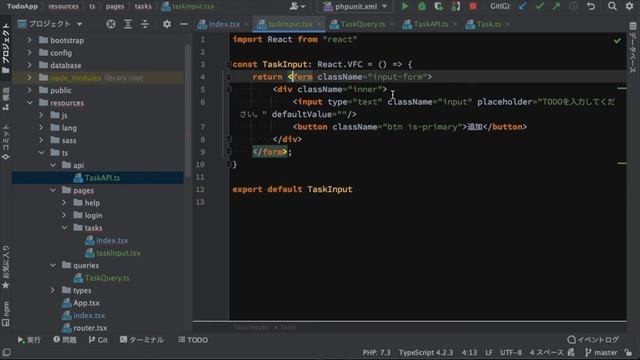The height and width of the screenshot is (360, 640).
Task: Open the イベントログ event log
Action: [x=593, y=340]
